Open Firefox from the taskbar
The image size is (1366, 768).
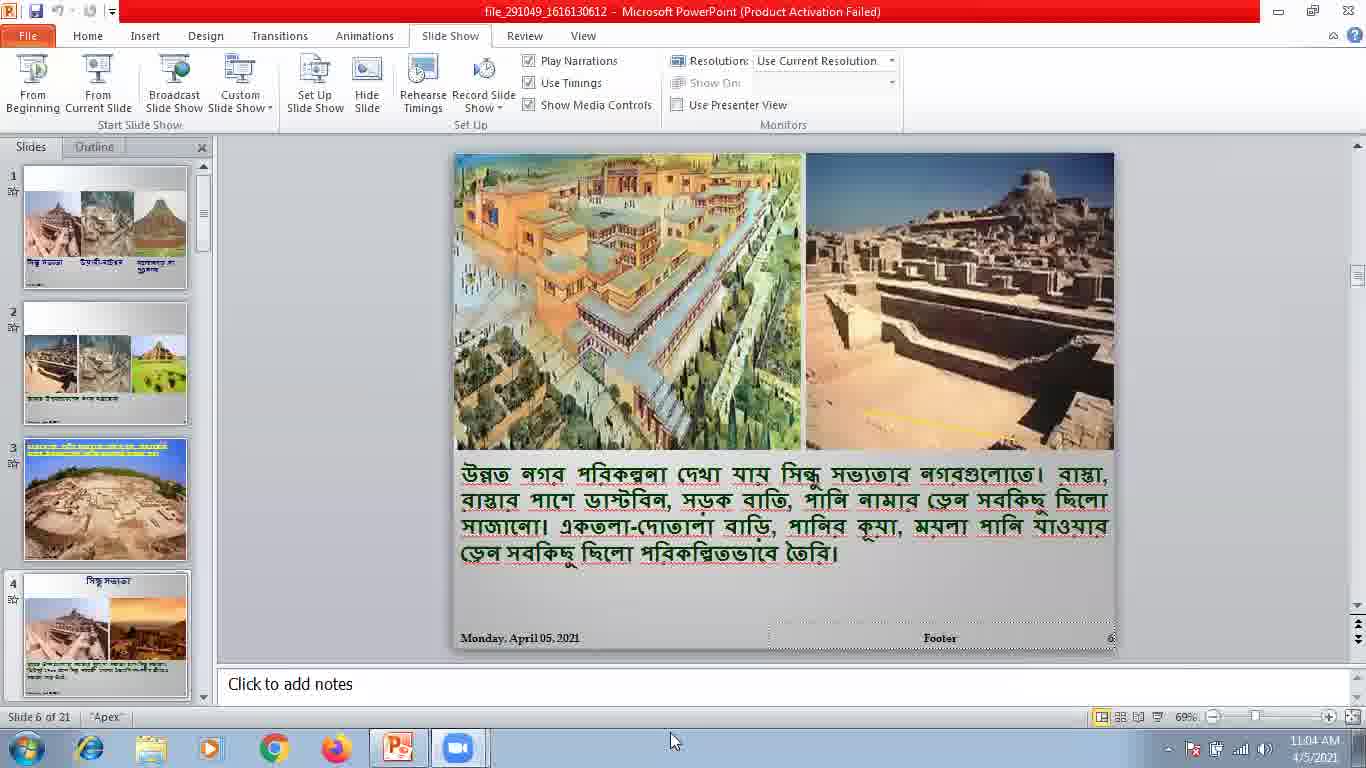tap(336, 748)
